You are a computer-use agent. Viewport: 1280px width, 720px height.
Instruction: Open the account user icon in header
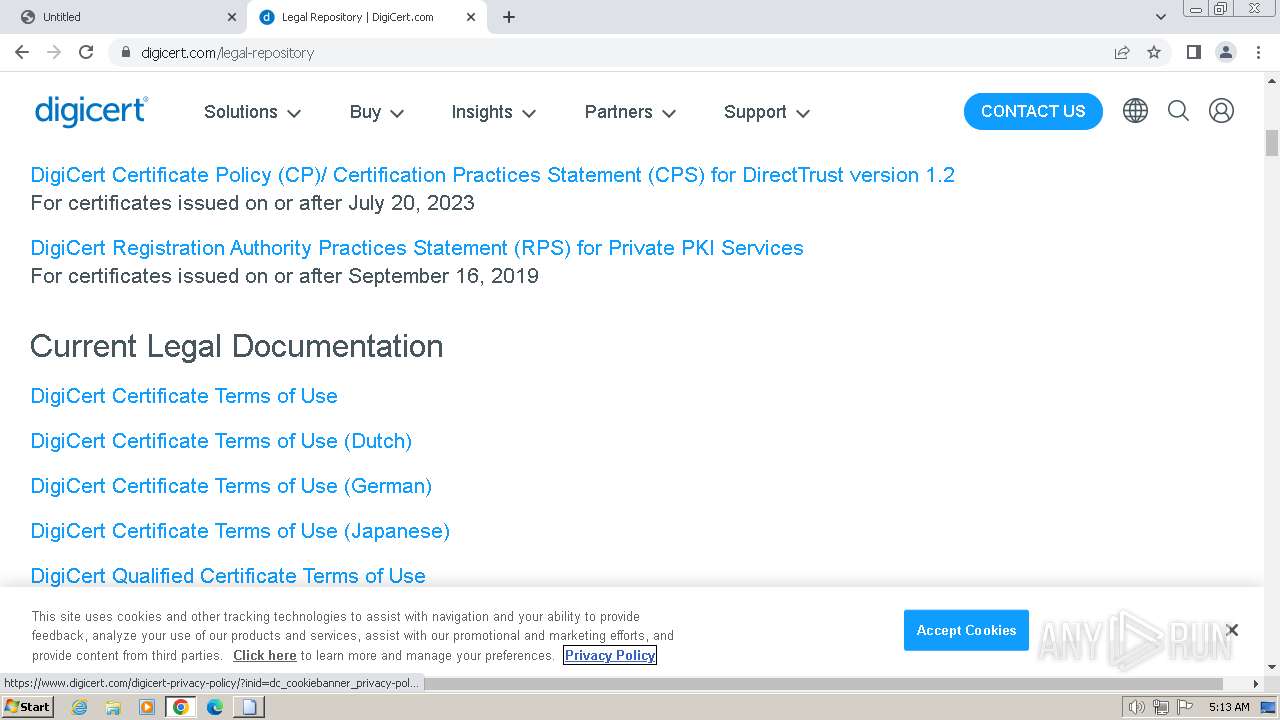pos(1221,111)
